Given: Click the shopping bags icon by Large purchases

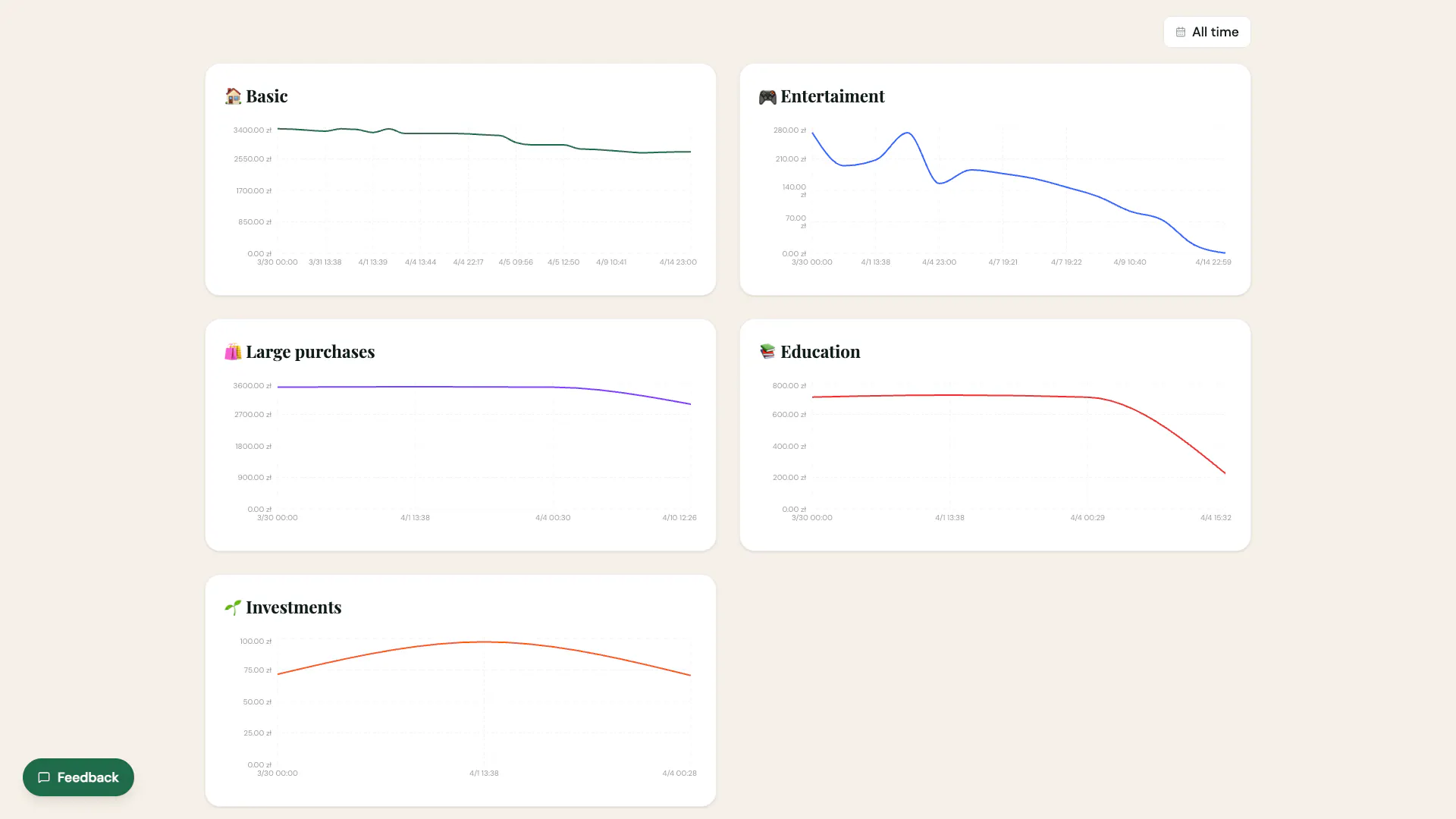Looking at the screenshot, I should point(233,352).
